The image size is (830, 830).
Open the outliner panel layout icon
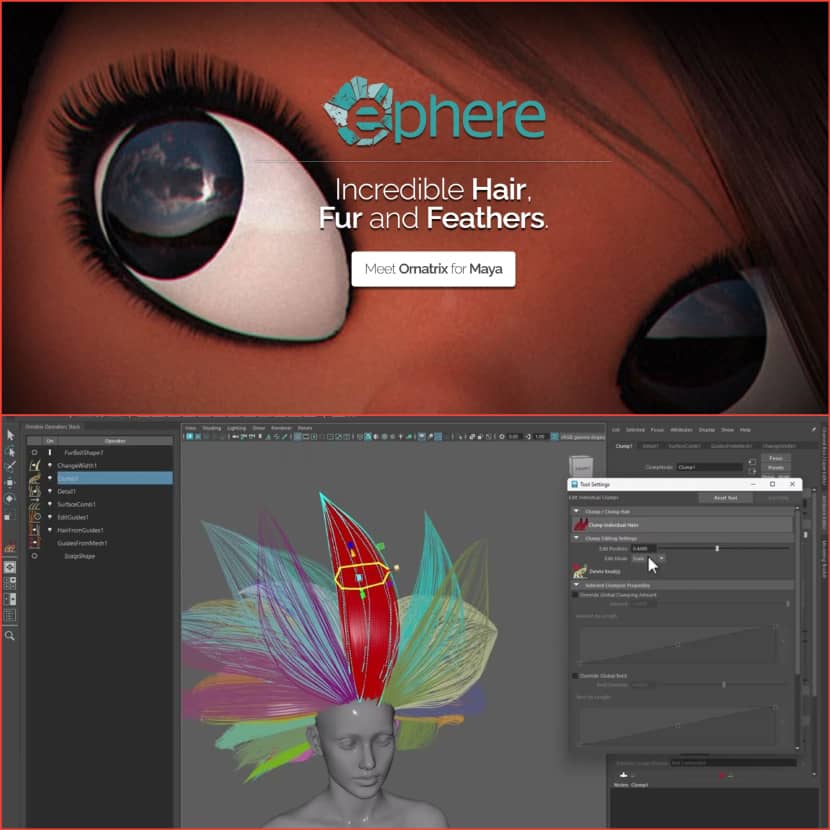[10, 615]
